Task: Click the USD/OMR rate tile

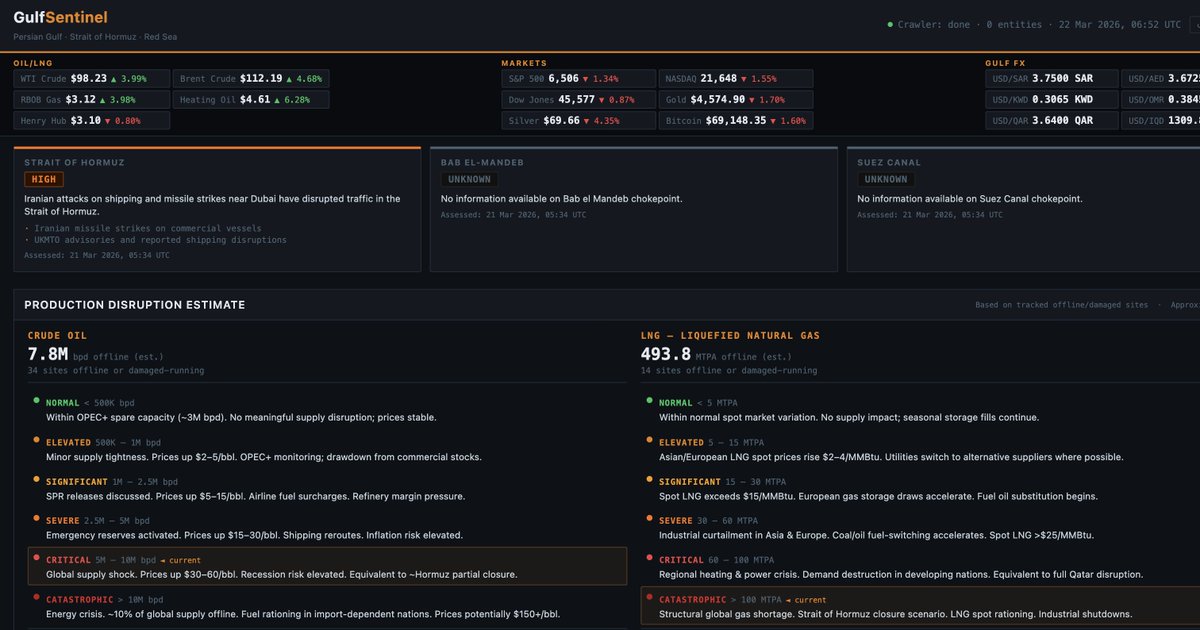Action: (x=1161, y=100)
